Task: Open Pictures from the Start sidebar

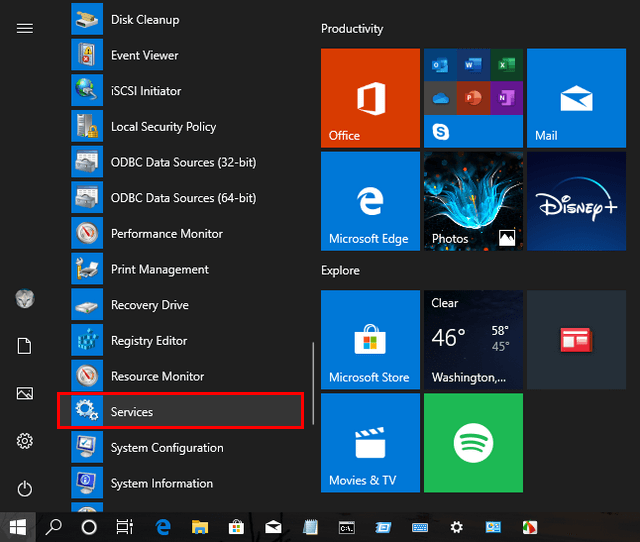Action: click(x=25, y=393)
